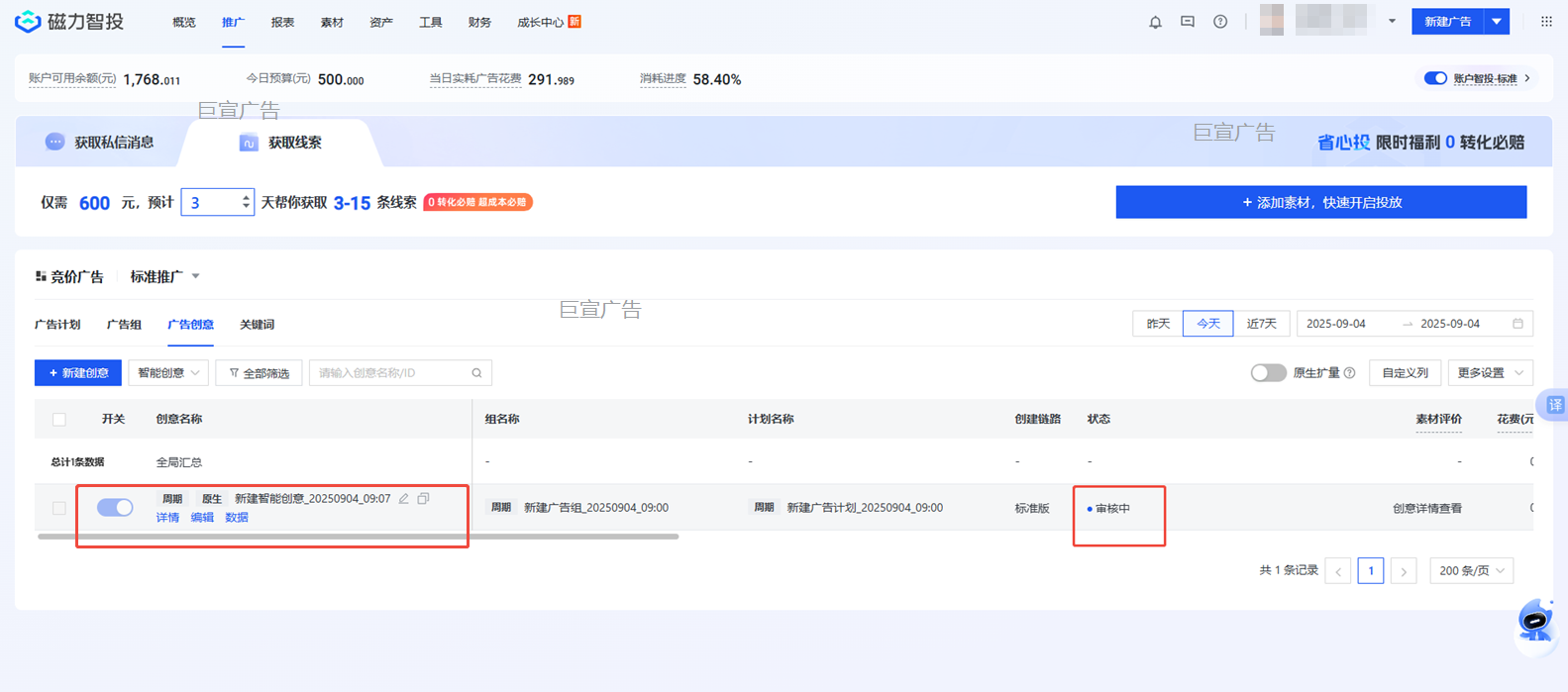The image size is (1568, 692).
Task: Click 添加素材，快速开启投放 button
Action: pos(1320,202)
